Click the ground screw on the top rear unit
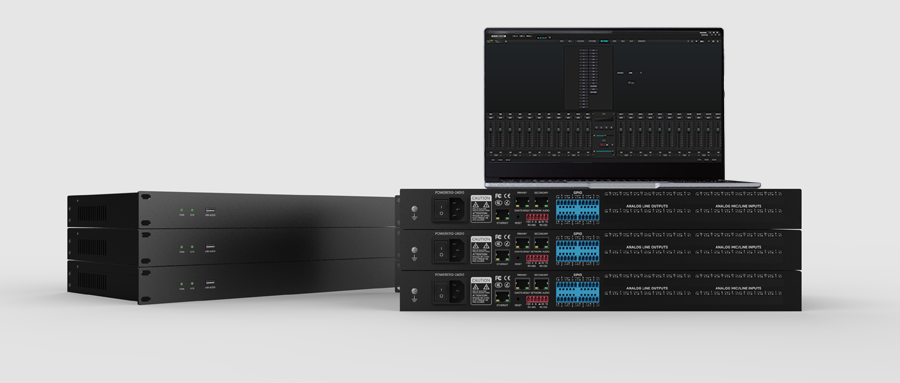The width and height of the screenshot is (900, 383). point(414,210)
